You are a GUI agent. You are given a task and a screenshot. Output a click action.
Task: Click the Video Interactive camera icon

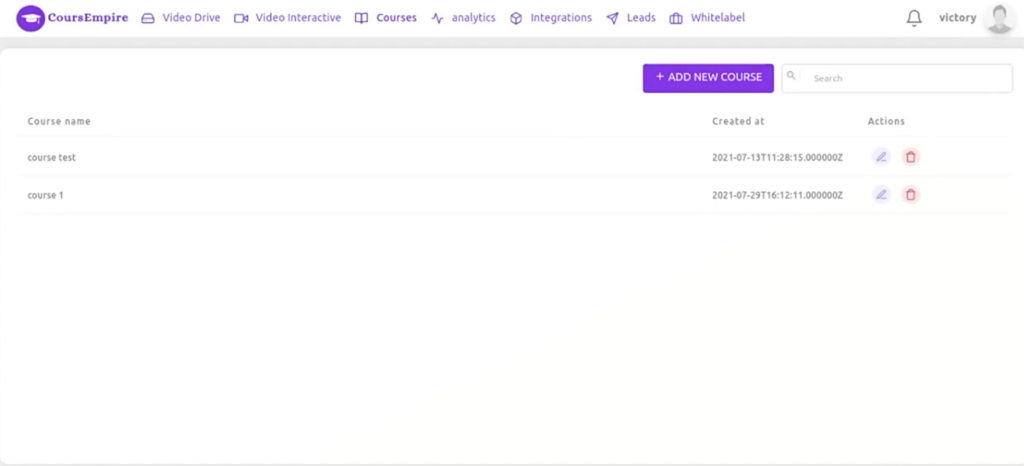tap(241, 18)
